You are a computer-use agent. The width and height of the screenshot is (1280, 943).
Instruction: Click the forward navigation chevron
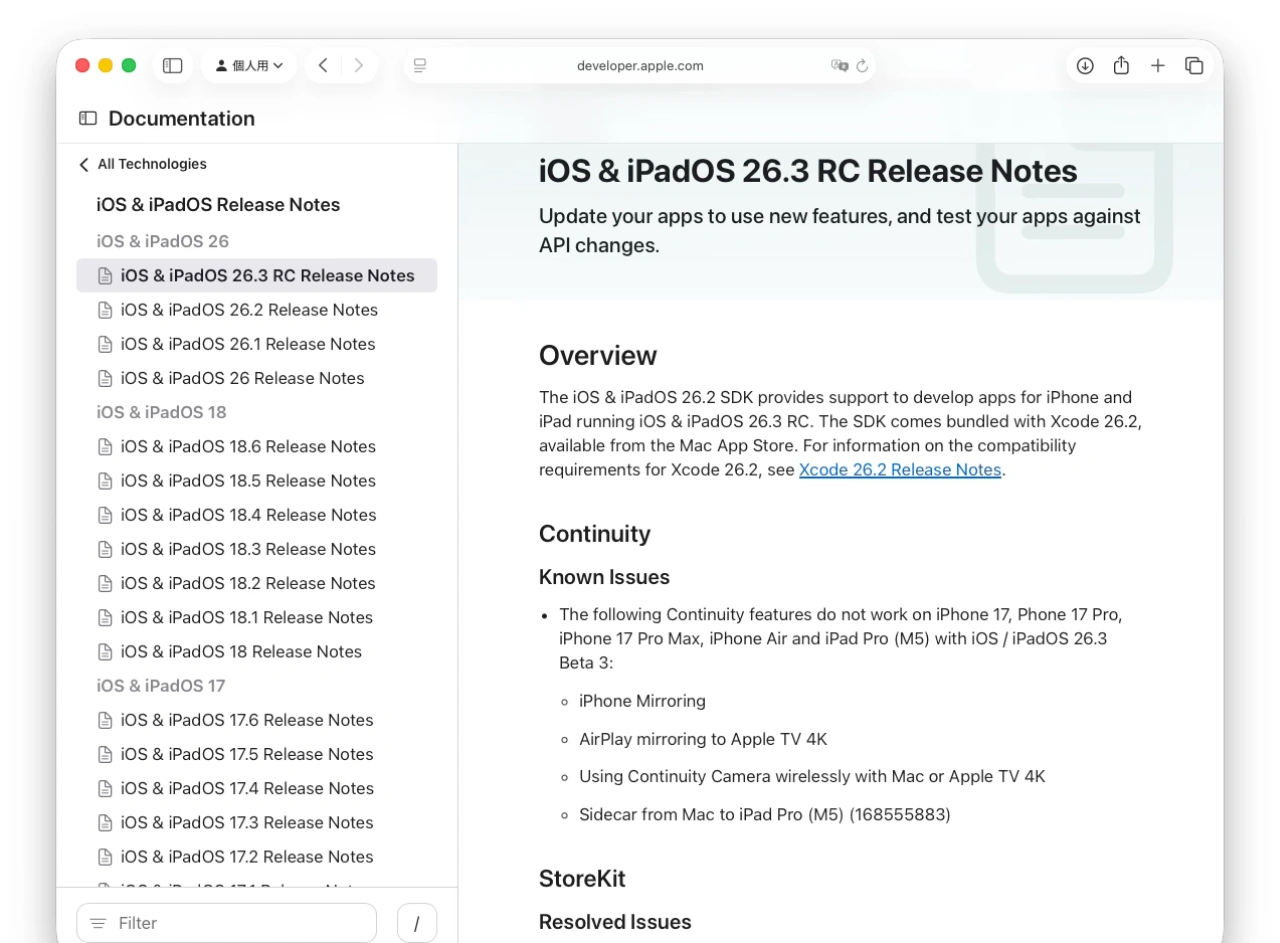click(x=358, y=65)
